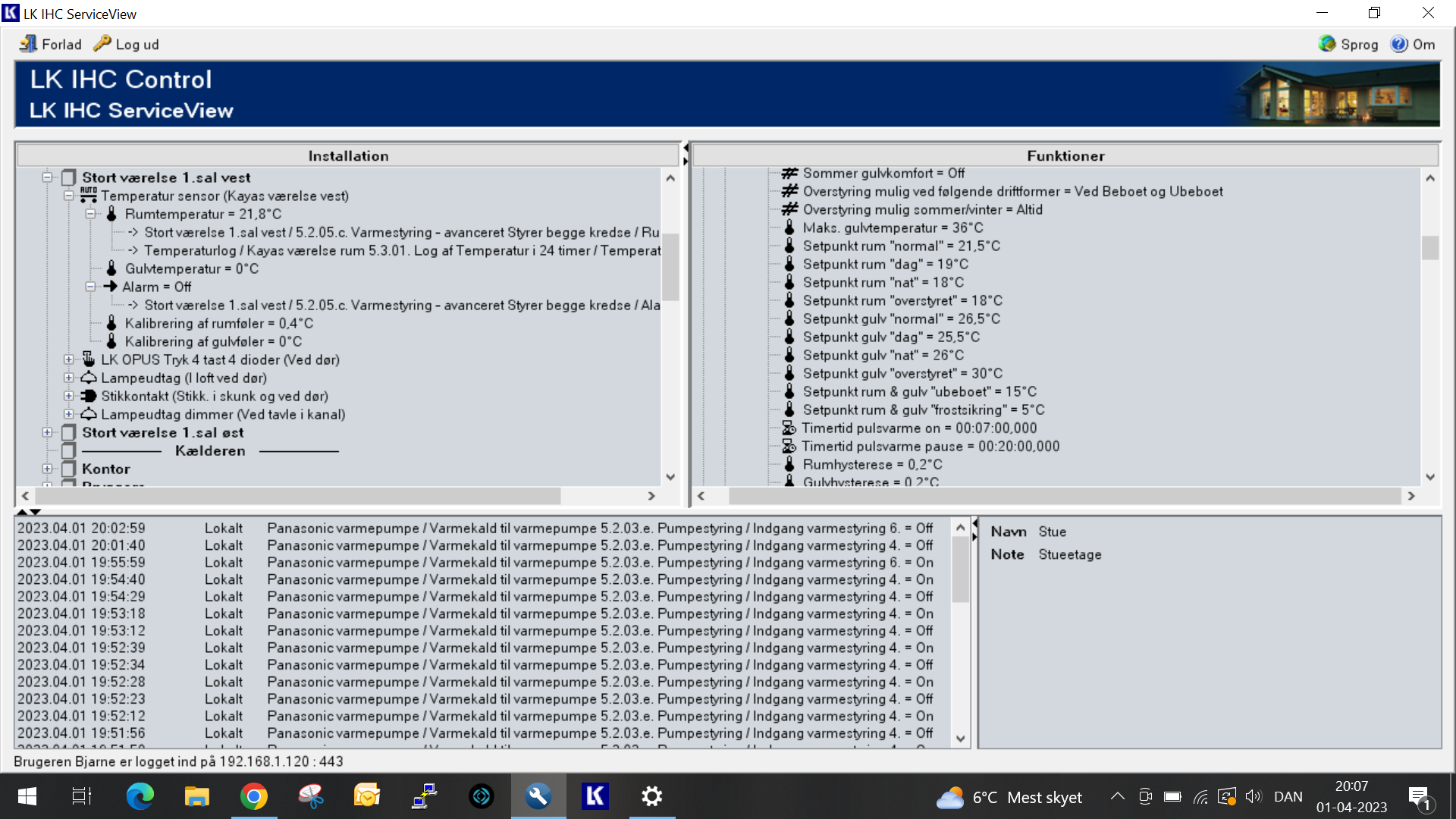Click the Stikkontakt plug icon
Image resolution: width=1456 pixels, height=819 pixels.
(89, 396)
